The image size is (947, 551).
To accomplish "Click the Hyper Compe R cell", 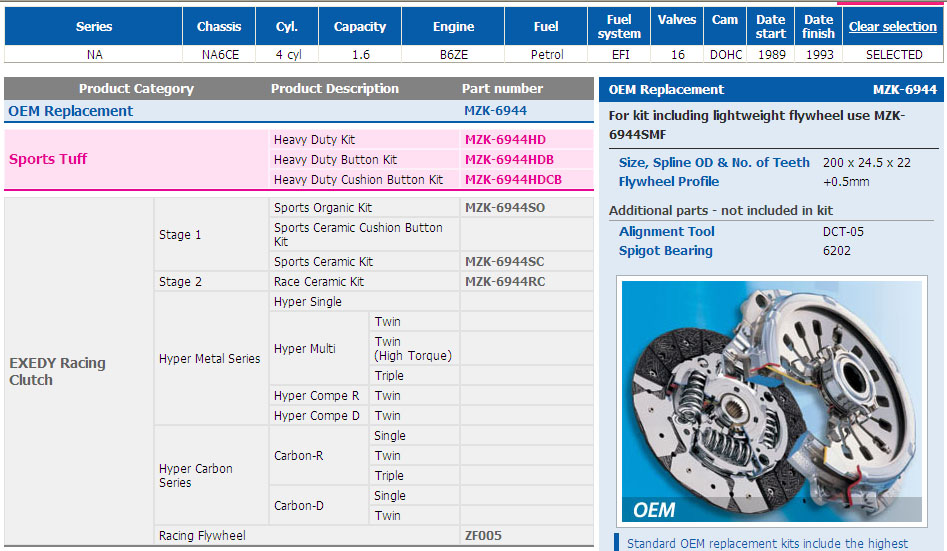I will pos(319,396).
